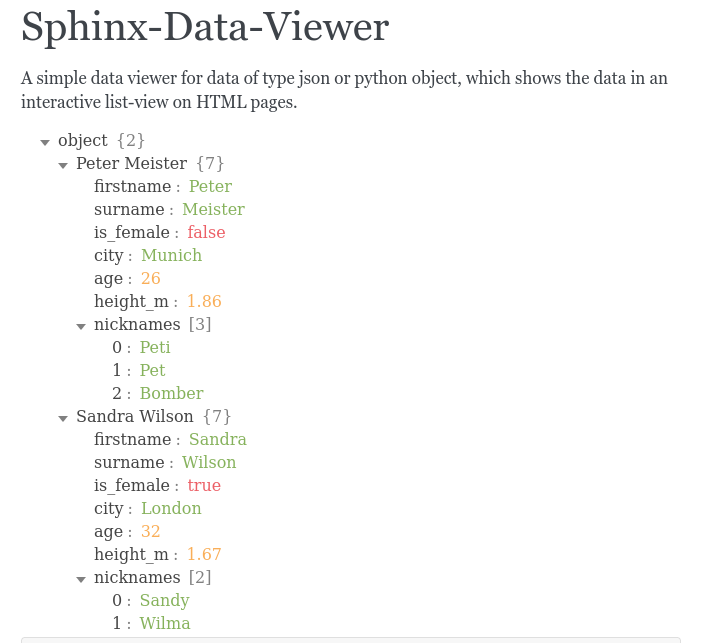The width and height of the screenshot is (710, 643).
Task: Click the is_female value true
Action: [204, 485]
